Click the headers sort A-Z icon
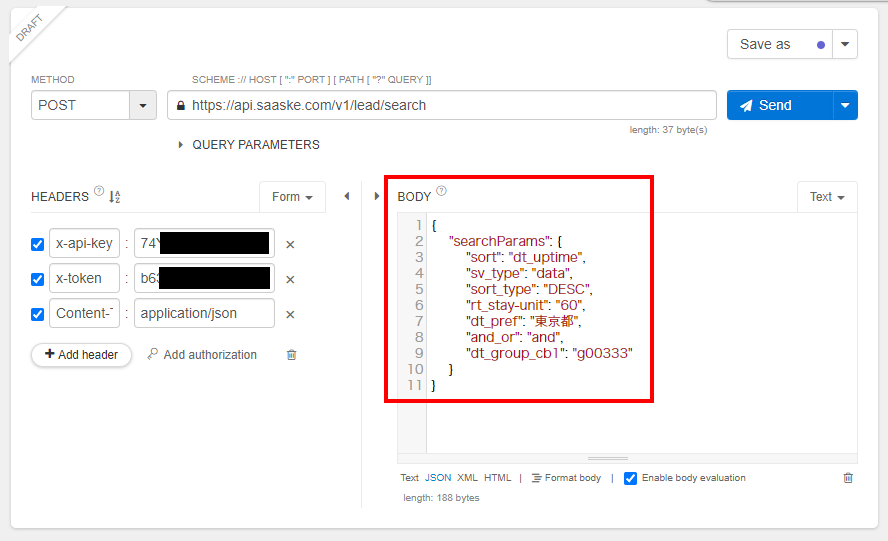 tap(114, 197)
